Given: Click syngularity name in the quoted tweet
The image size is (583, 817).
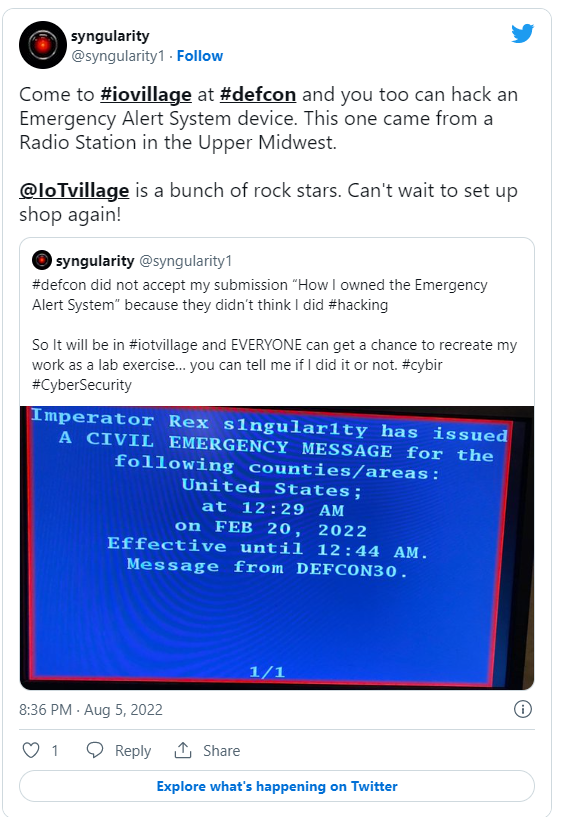Looking at the screenshot, I should click(x=95, y=261).
